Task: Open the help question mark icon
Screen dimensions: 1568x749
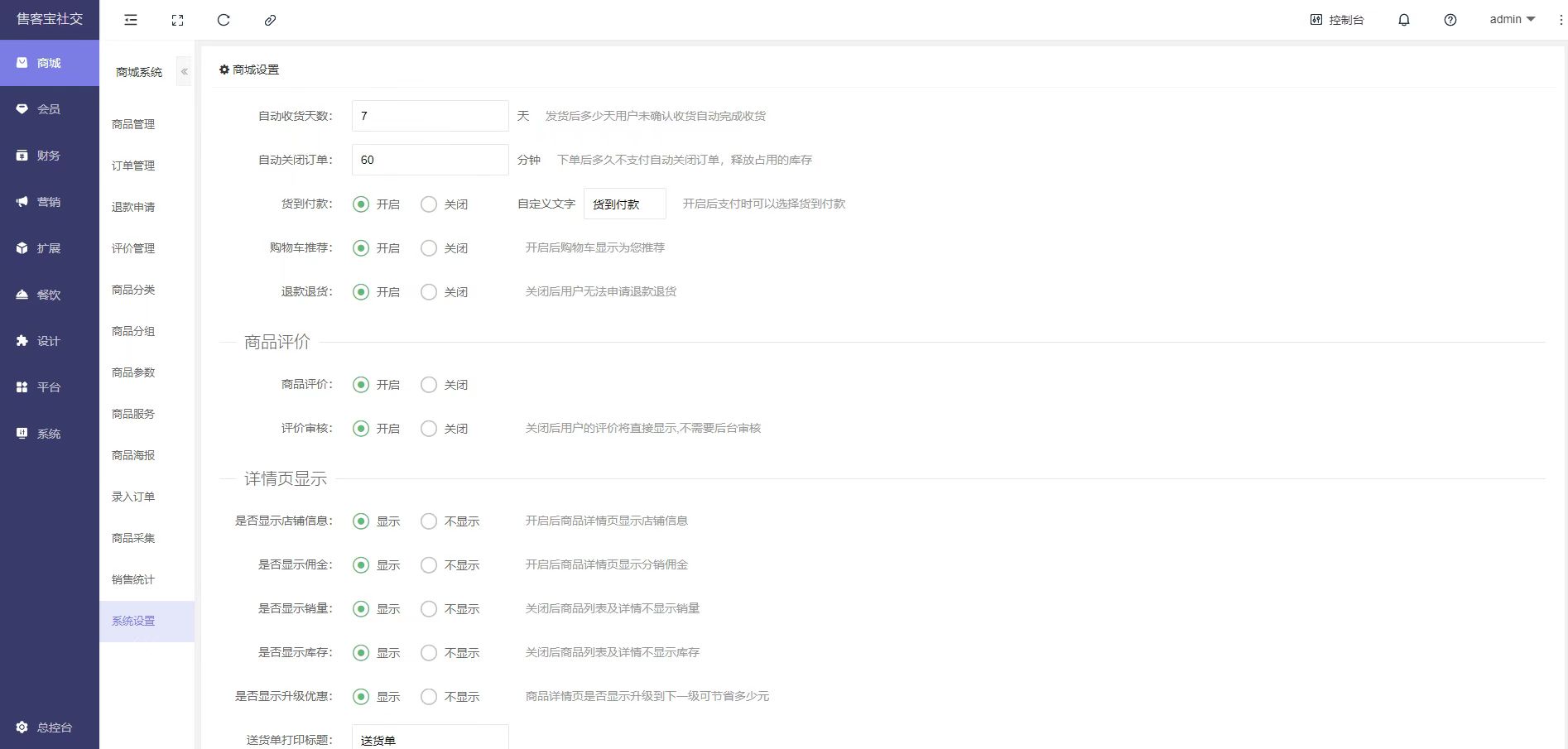Action: (1450, 20)
